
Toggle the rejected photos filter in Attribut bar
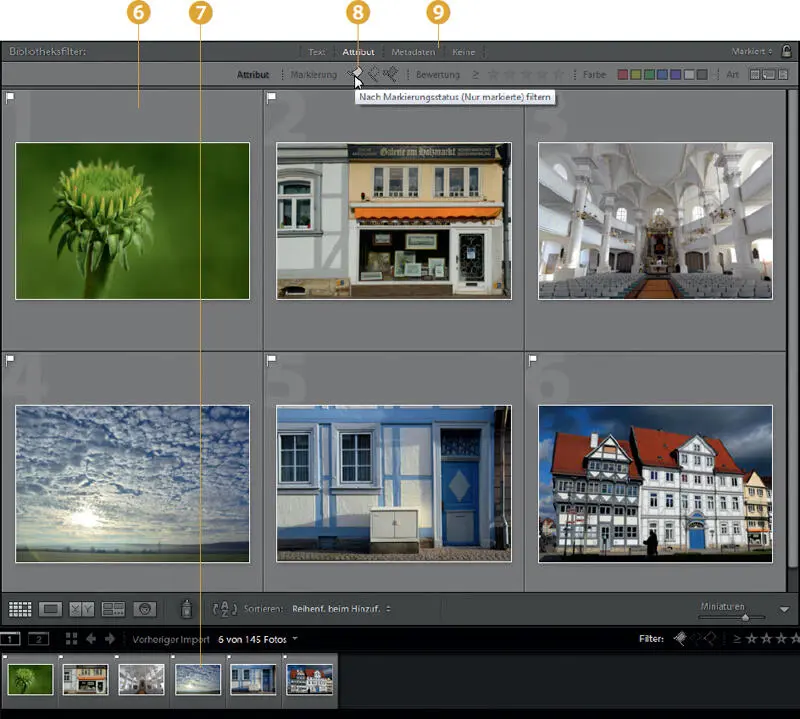(x=391, y=75)
